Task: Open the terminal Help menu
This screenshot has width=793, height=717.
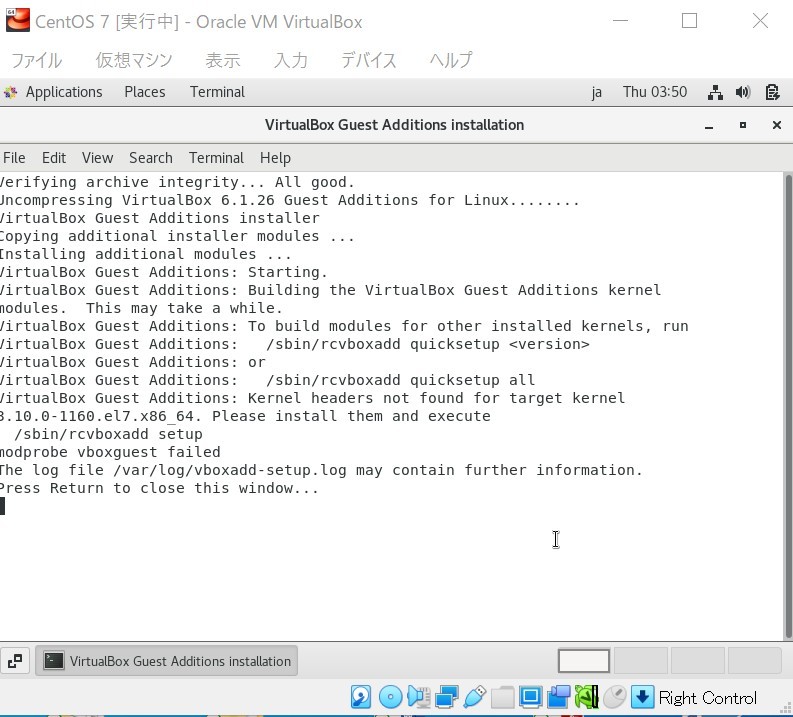Action: coord(275,158)
